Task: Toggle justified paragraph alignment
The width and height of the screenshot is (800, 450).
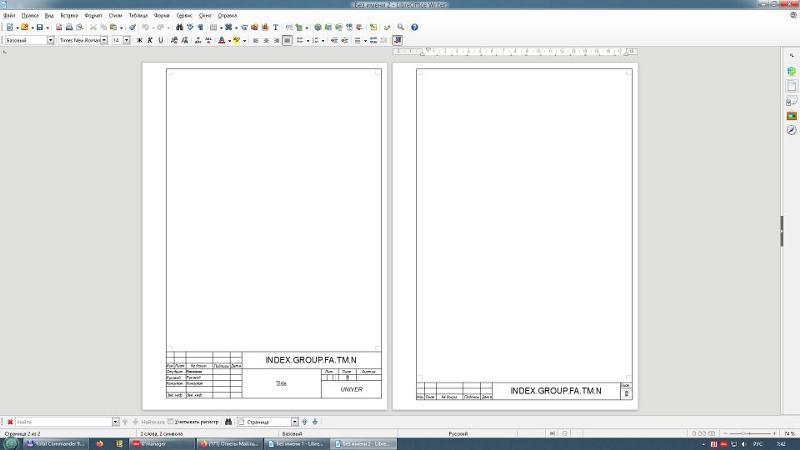Action: click(287, 40)
